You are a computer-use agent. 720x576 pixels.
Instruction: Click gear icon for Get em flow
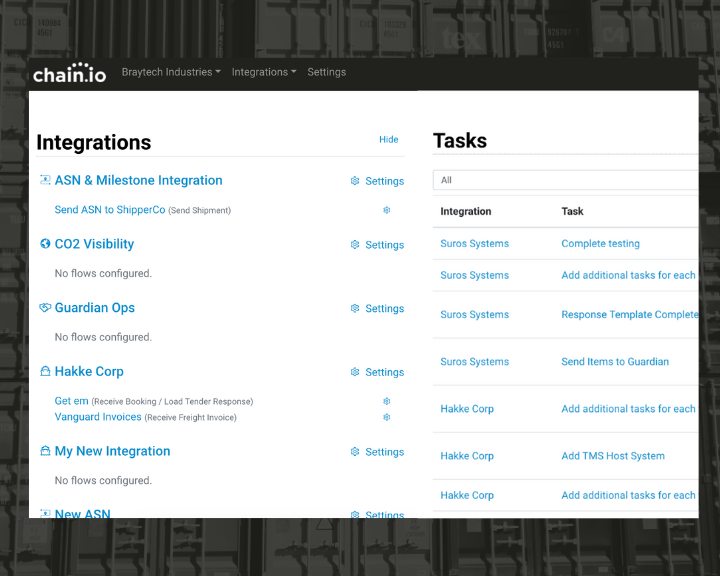tap(387, 401)
